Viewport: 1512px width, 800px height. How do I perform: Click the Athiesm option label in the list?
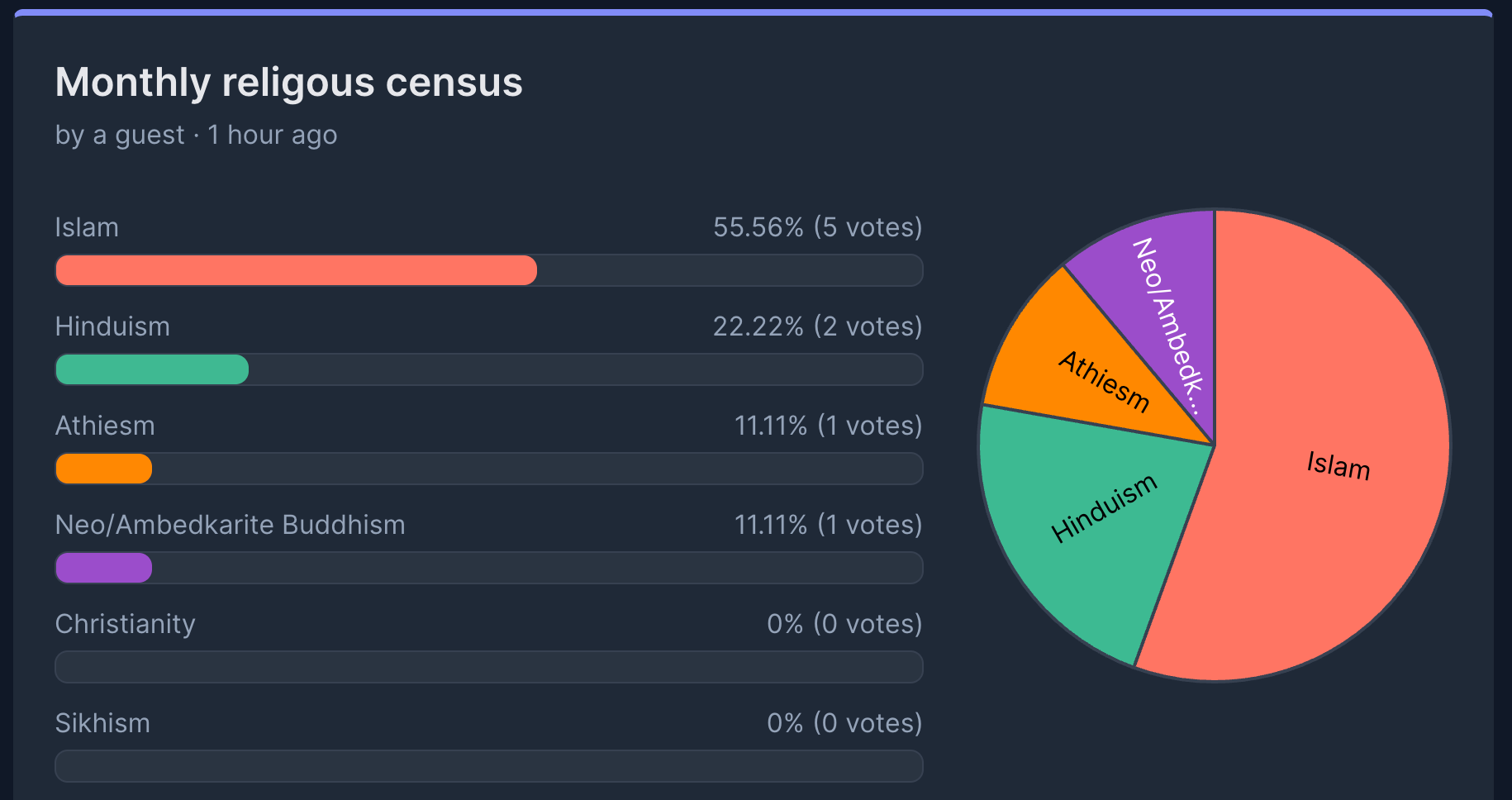coord(105,426)
